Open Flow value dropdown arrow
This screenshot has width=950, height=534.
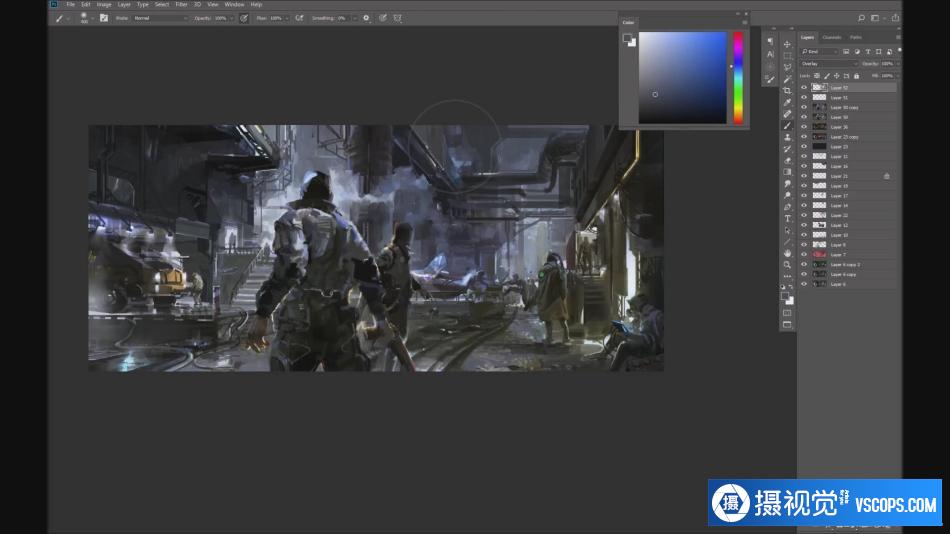tap(287, 18)
